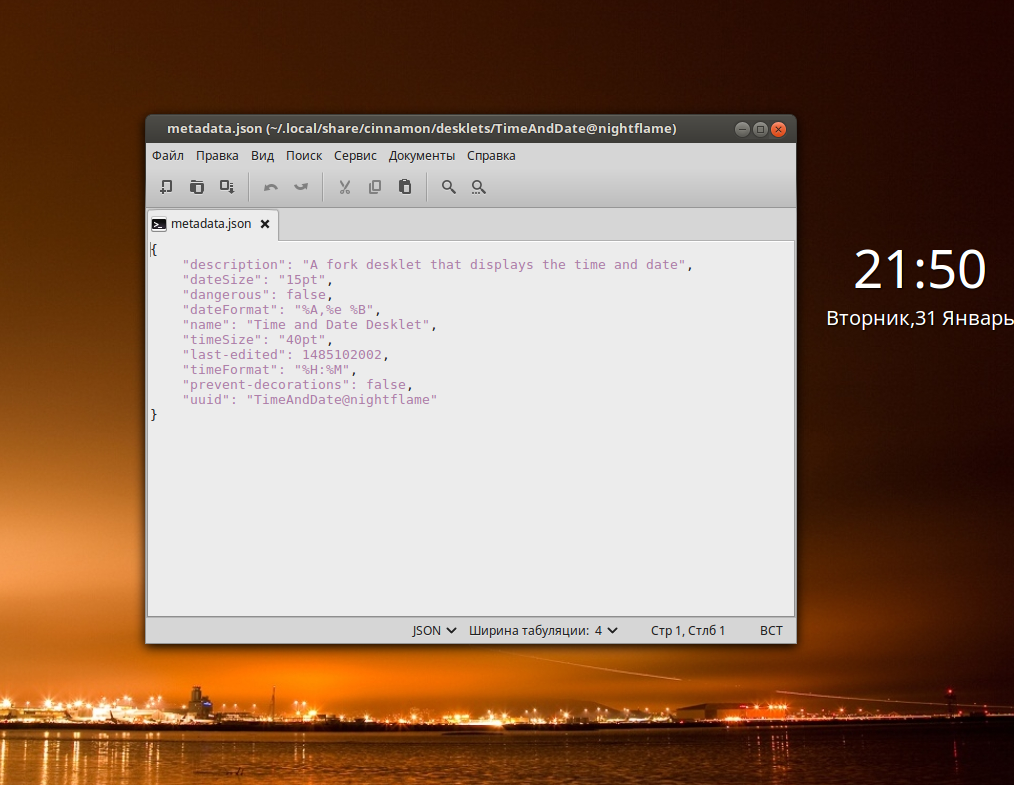The height and width of the screenshot is (785, 1014).
Task: Click the Undo arrow icon
Action: (270, 187)
